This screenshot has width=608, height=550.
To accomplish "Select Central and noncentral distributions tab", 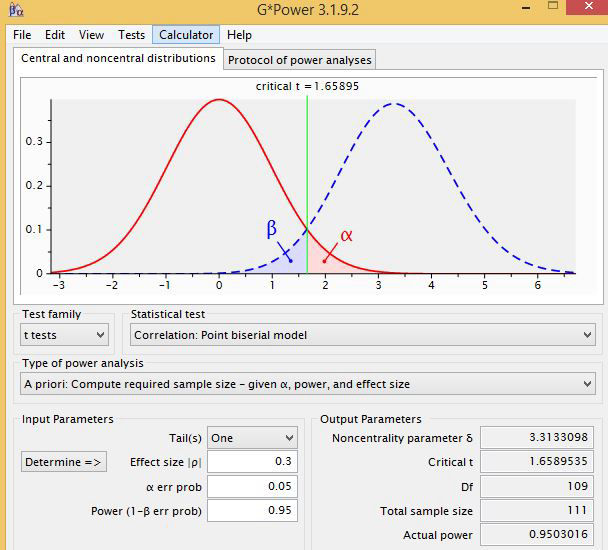I will point(118,59).
